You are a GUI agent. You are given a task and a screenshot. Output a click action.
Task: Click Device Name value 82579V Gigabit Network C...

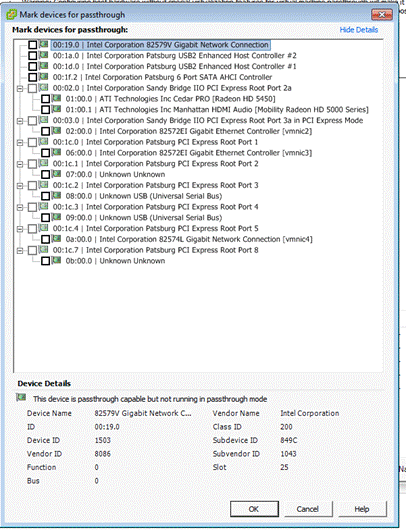143,413
